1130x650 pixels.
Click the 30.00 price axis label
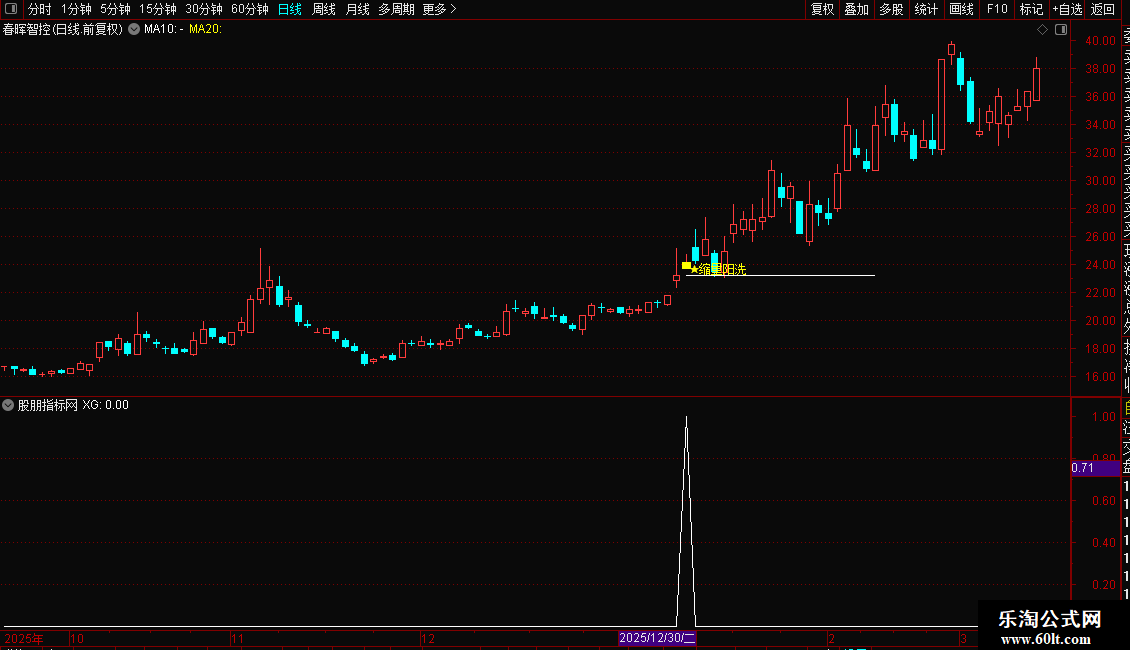pos(1100,181)
